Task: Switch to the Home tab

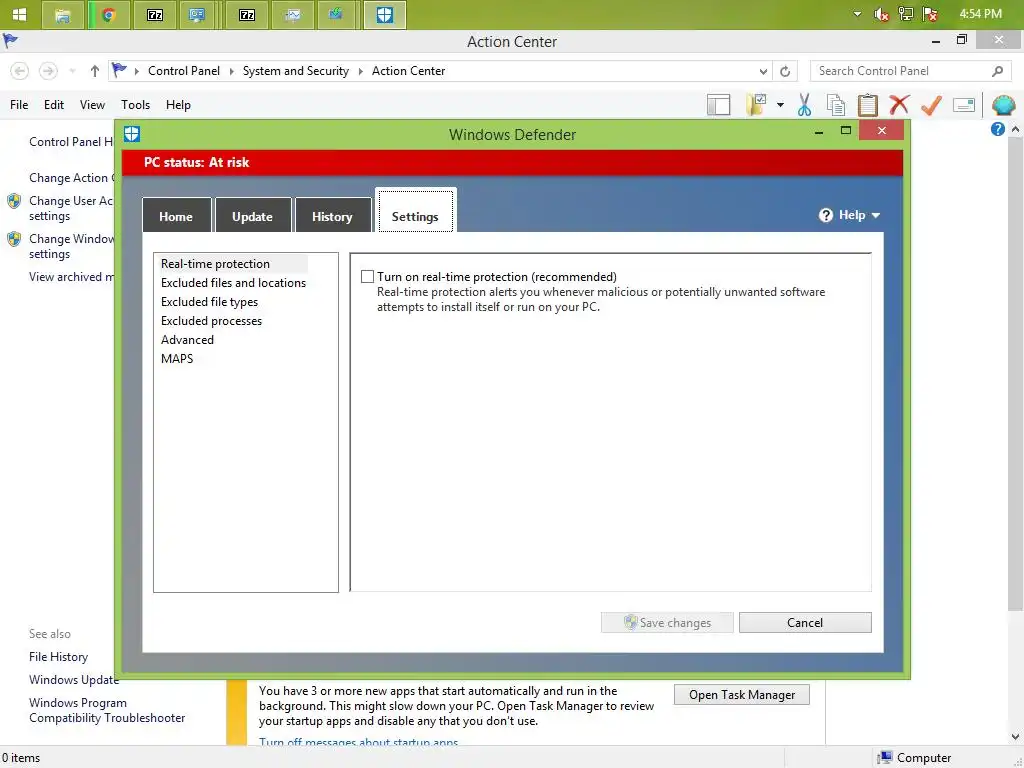Action: click(176, 216)
